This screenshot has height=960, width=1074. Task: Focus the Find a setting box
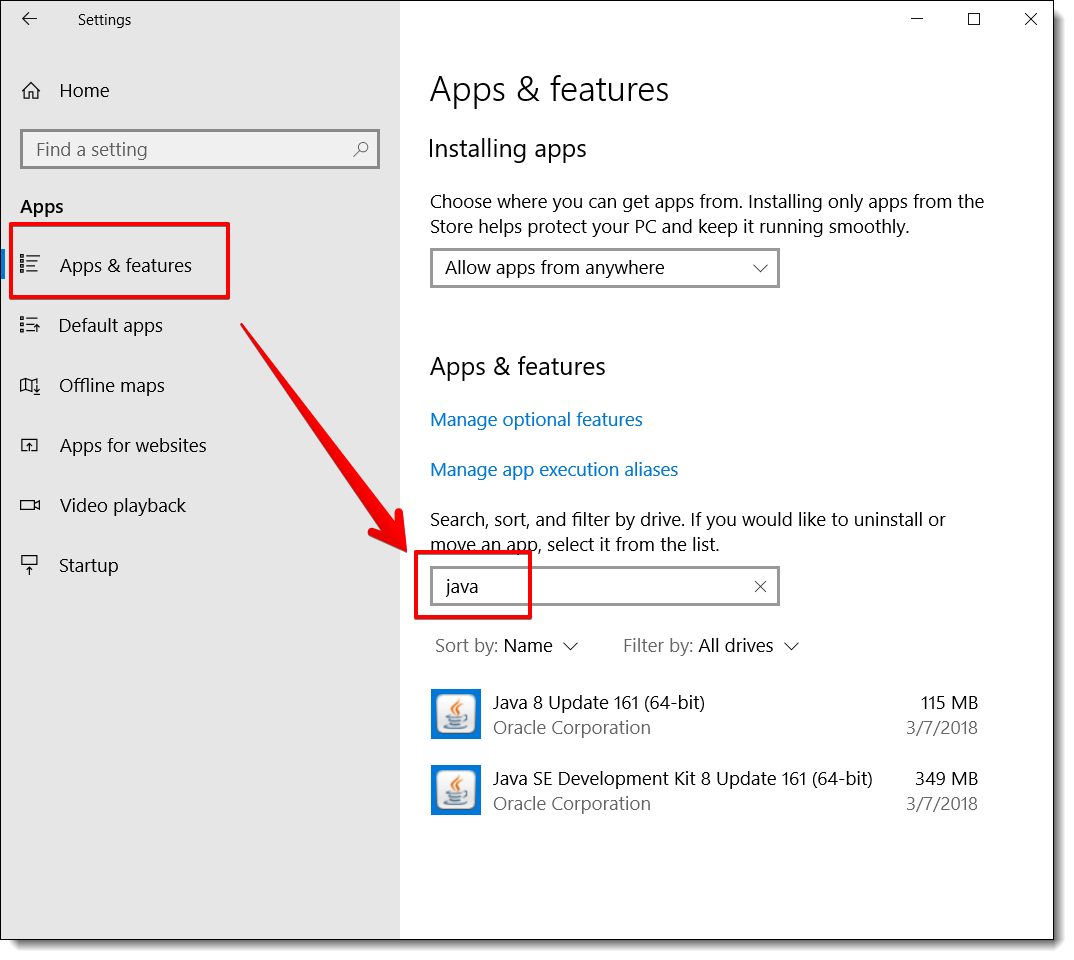tap(200, 149)
